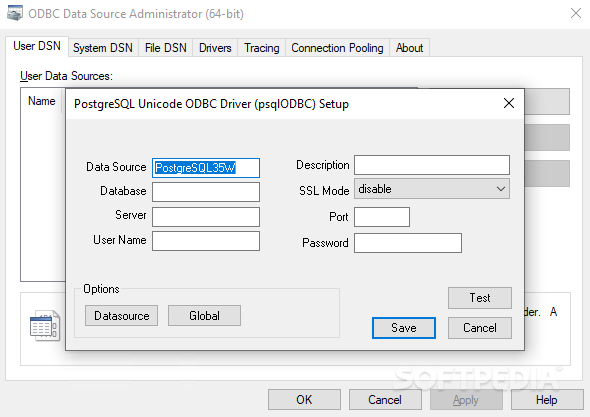Click into the Server field
590x417 pixels.
coord(206,217)
